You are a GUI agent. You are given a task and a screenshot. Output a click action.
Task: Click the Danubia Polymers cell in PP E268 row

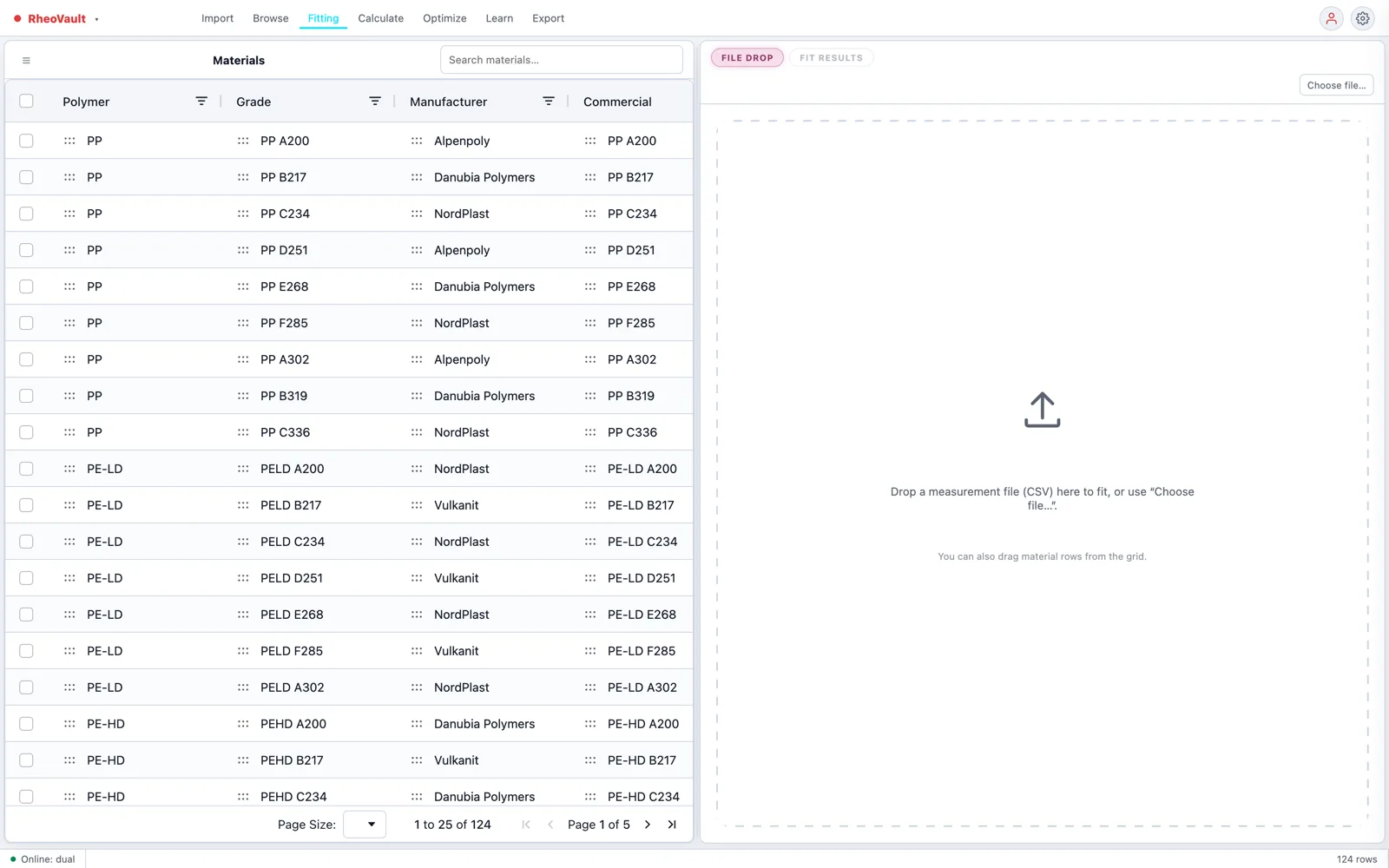click(x=484, y=286)
